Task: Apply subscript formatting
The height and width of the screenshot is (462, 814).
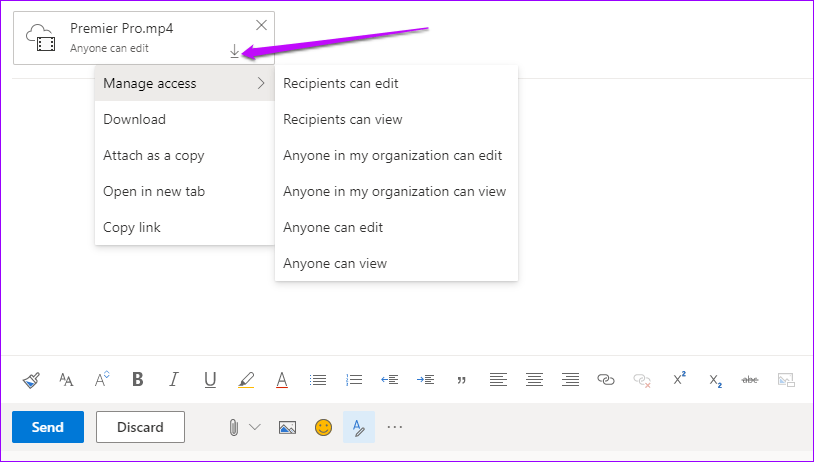Action: click(715, 381)
